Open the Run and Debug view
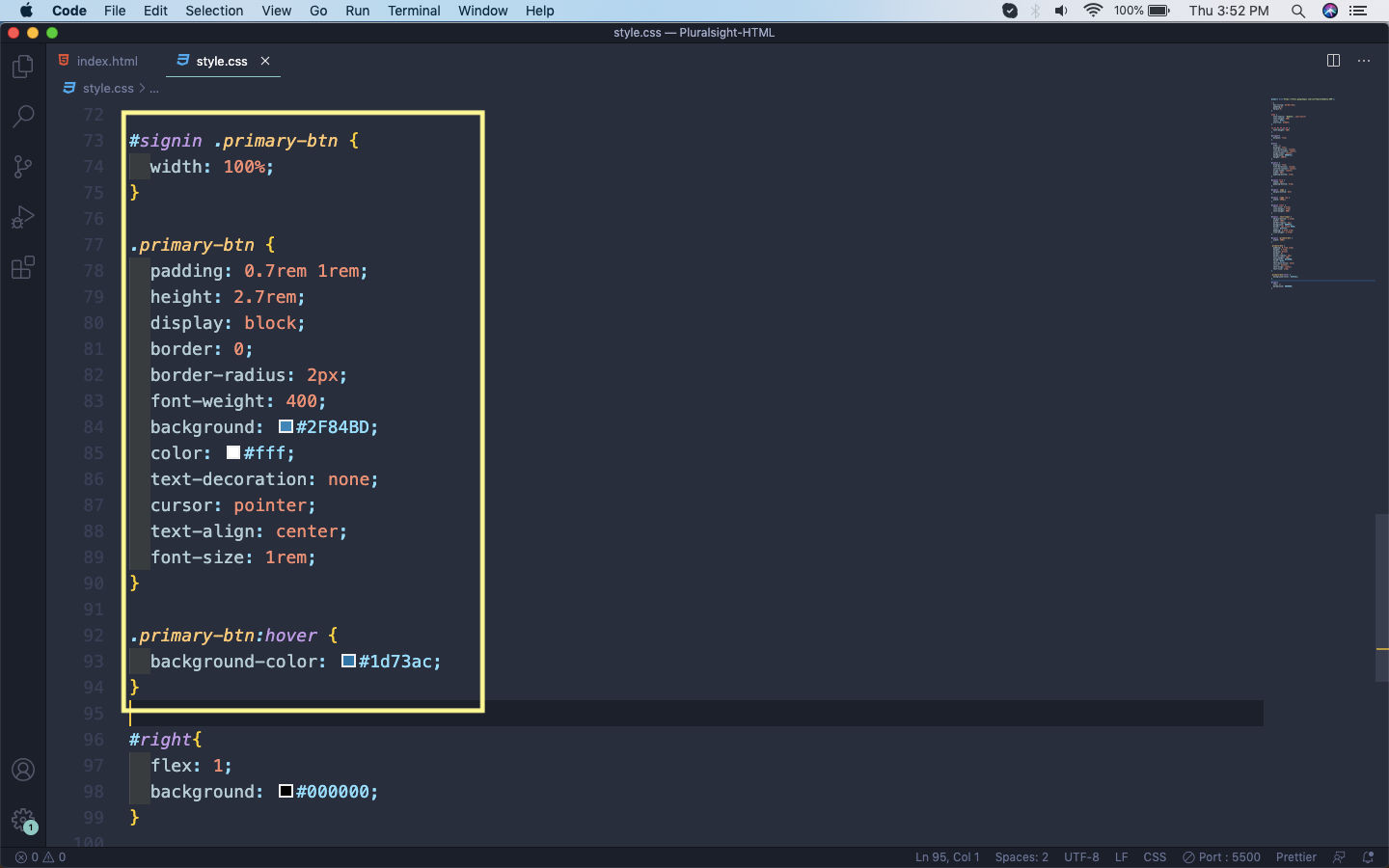Screen dimensions: 1389x868 coord(23,217)
